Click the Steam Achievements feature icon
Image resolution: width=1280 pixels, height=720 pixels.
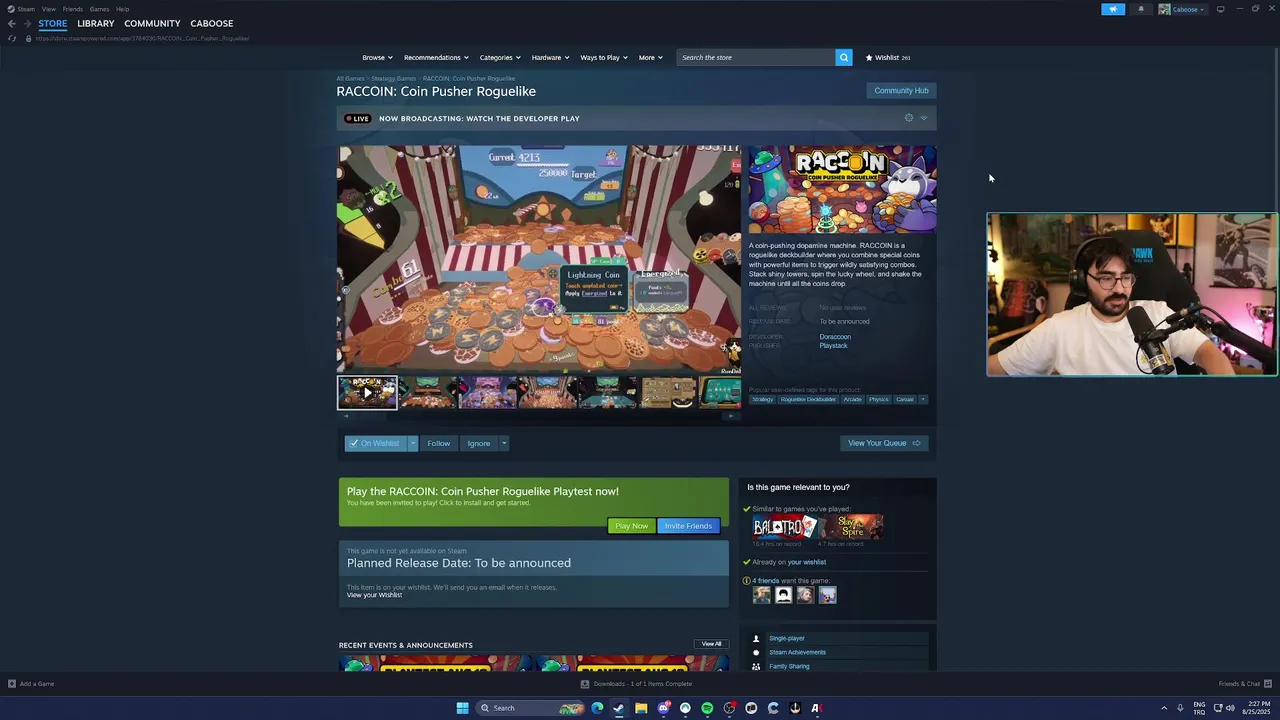756,652
